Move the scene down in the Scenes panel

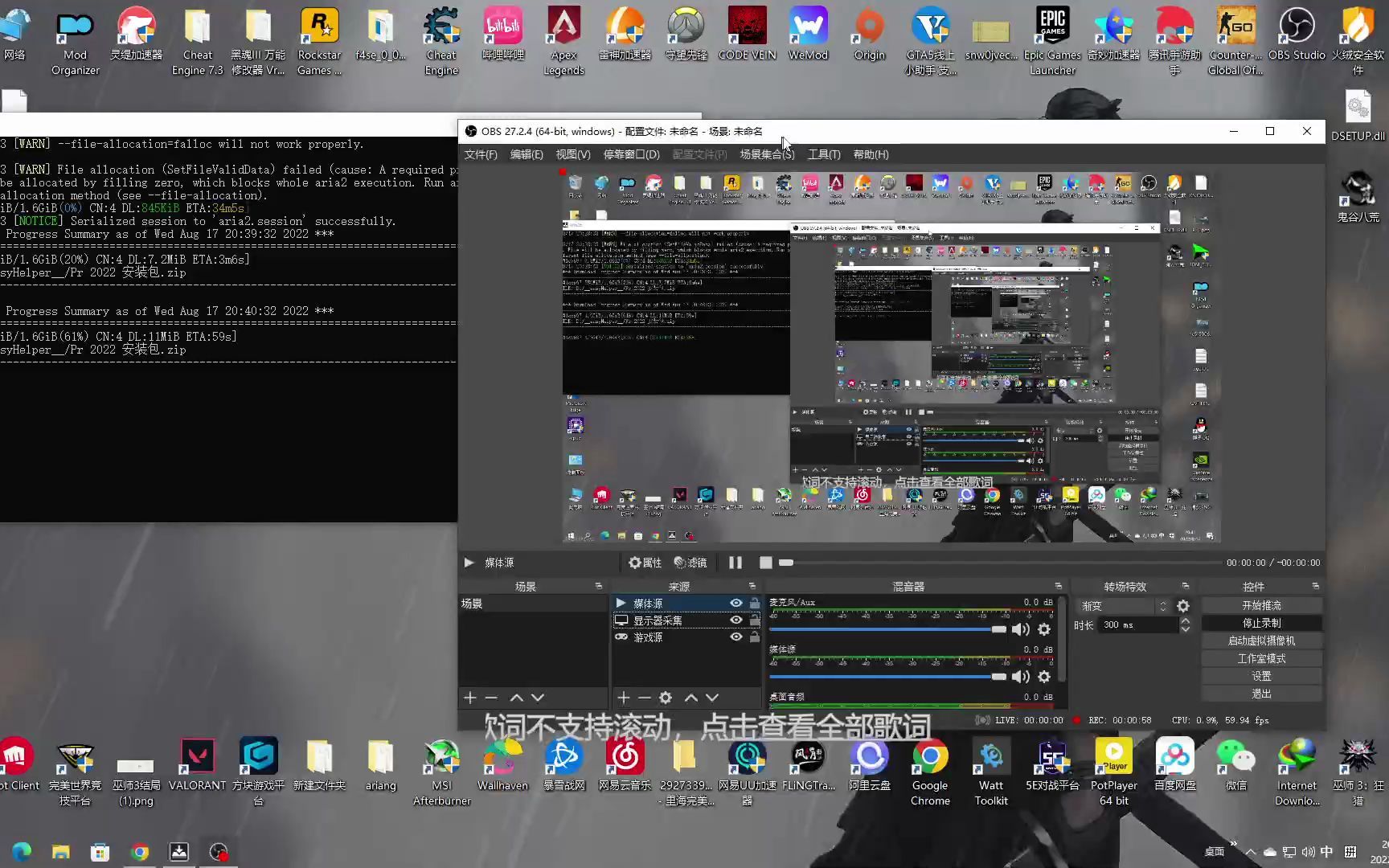point(538,698)
